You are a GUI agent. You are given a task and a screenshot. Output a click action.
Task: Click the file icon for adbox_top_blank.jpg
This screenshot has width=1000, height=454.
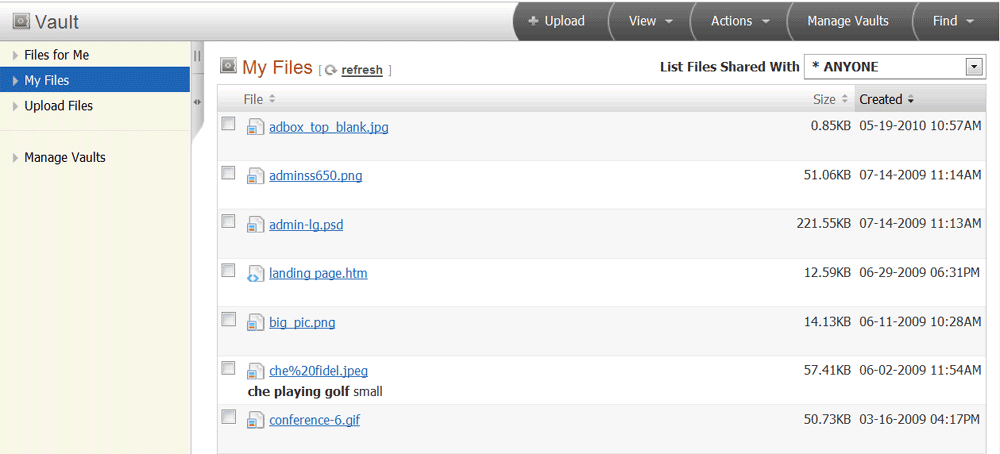point(255,128)
